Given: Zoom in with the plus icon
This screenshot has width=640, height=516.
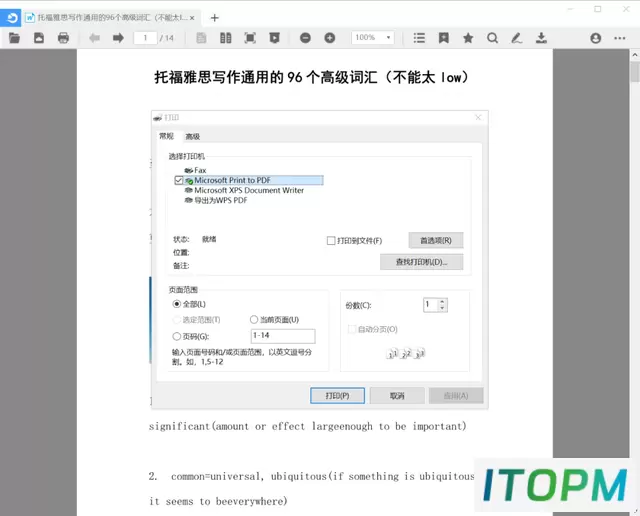Looking at the screenshot, I should (330, 38).
